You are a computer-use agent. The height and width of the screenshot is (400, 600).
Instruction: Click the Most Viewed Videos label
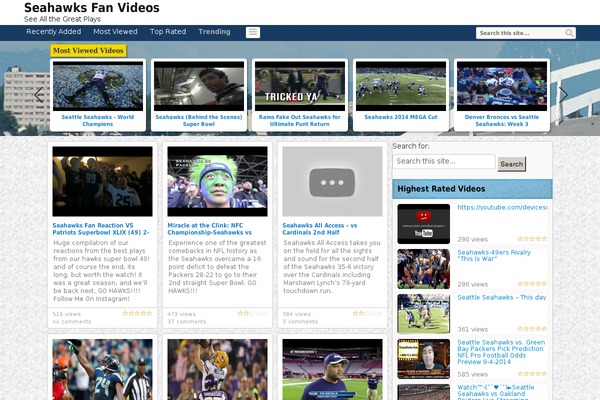point(88,51)
